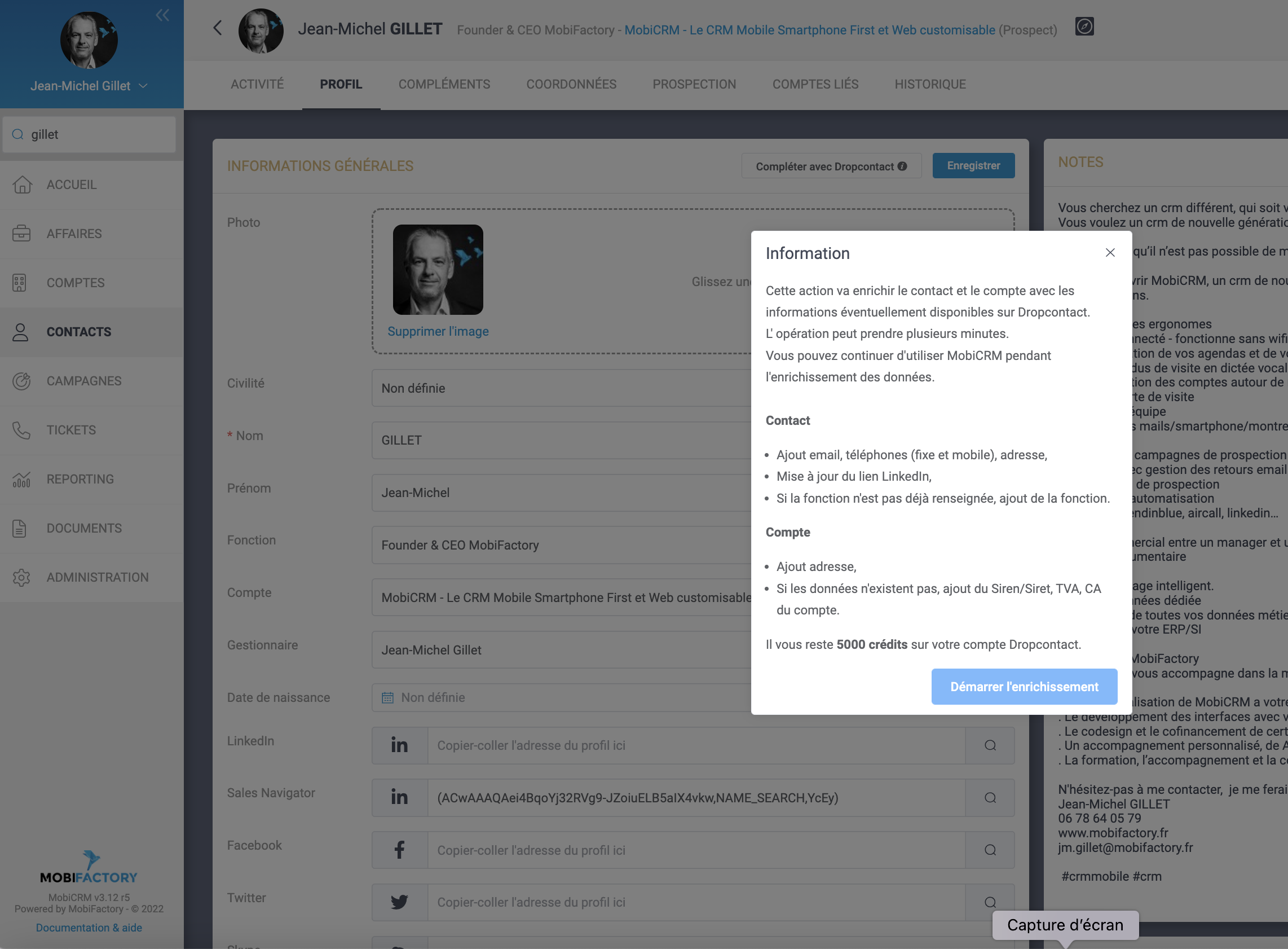Open Accueil home icon in sidebar
The image size is (1288, 949).
pyautogui.click(x=22, y=184)
